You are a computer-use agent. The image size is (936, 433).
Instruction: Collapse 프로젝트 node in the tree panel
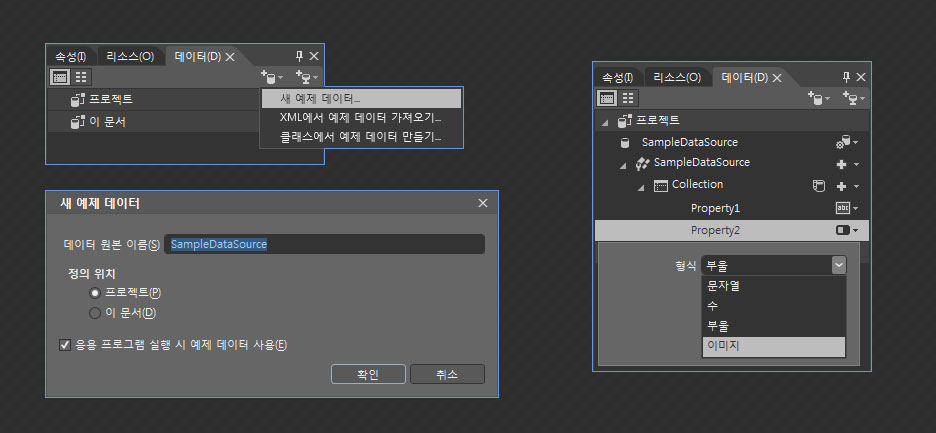(606, 121)
